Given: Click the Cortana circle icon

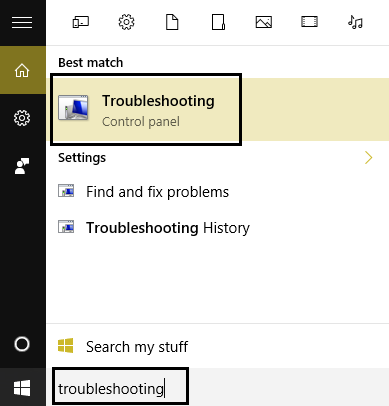Looking at the screenshot, I should tap(22, 344).
